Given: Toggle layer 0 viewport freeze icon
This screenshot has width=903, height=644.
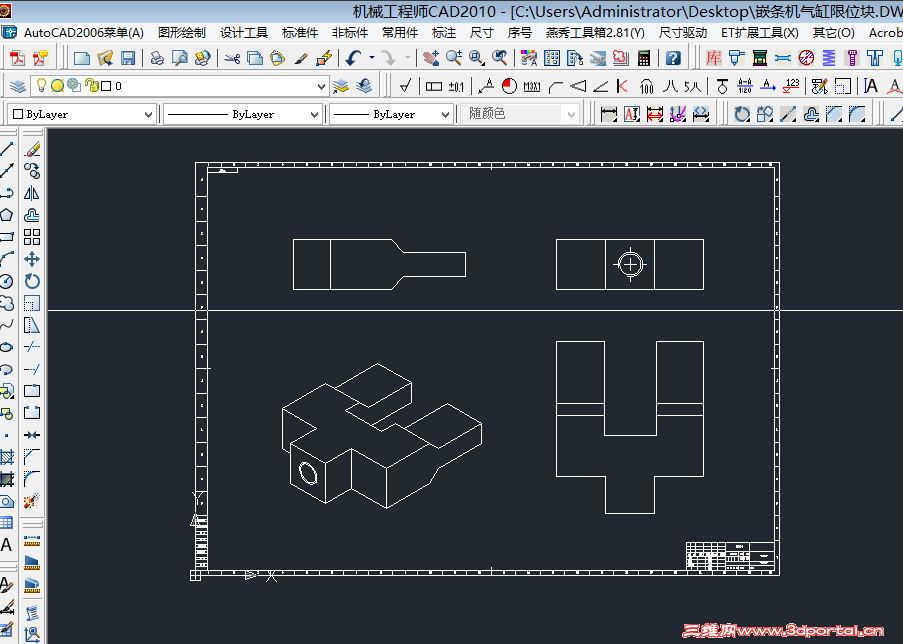Looking at the screenshot, I should click(x=74, y=85).
